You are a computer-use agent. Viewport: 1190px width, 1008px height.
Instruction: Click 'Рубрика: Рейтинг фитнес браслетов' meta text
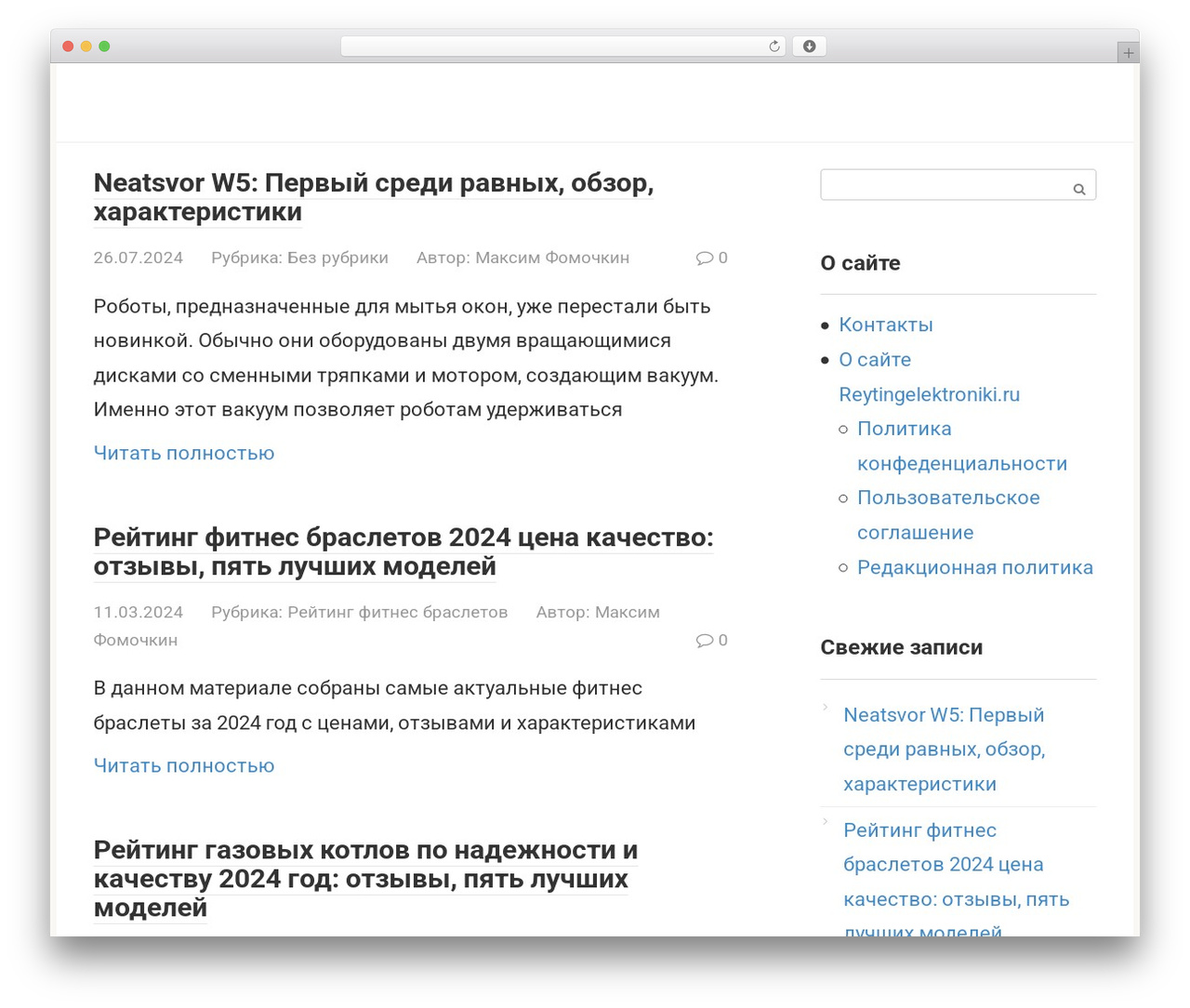[x=359, y=612]
